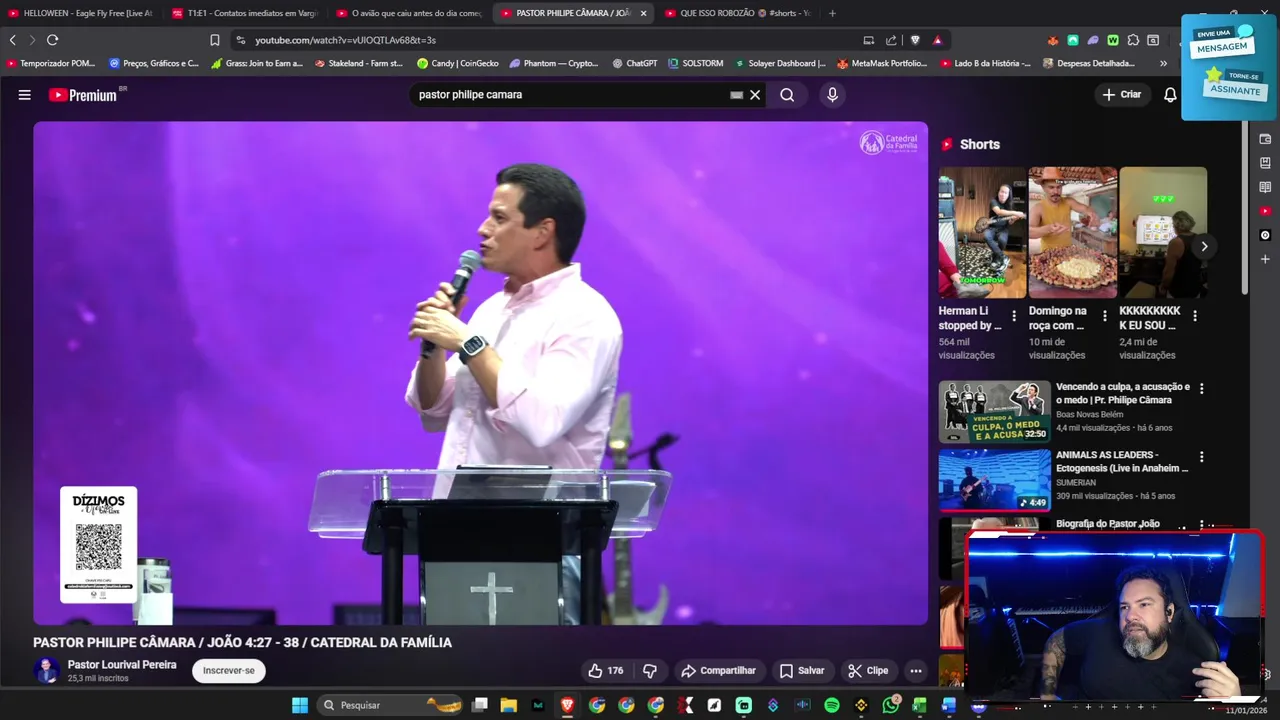Screen dimensions: 1280x720
Task: Open Pastor Lourival Pereira channel link
Action: (x=122, y=665)
